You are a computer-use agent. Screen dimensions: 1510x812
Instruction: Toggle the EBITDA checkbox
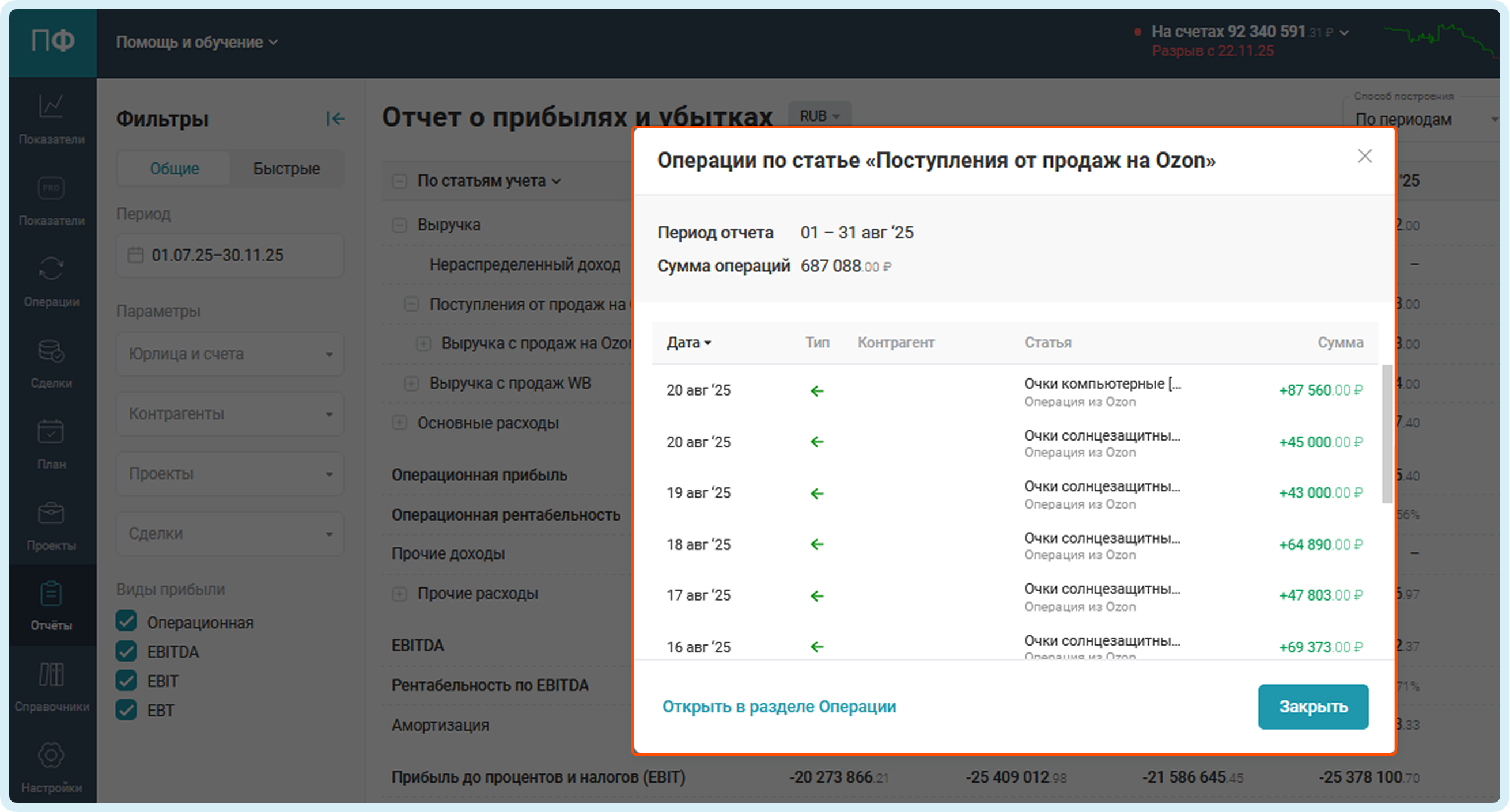[127, 651]
